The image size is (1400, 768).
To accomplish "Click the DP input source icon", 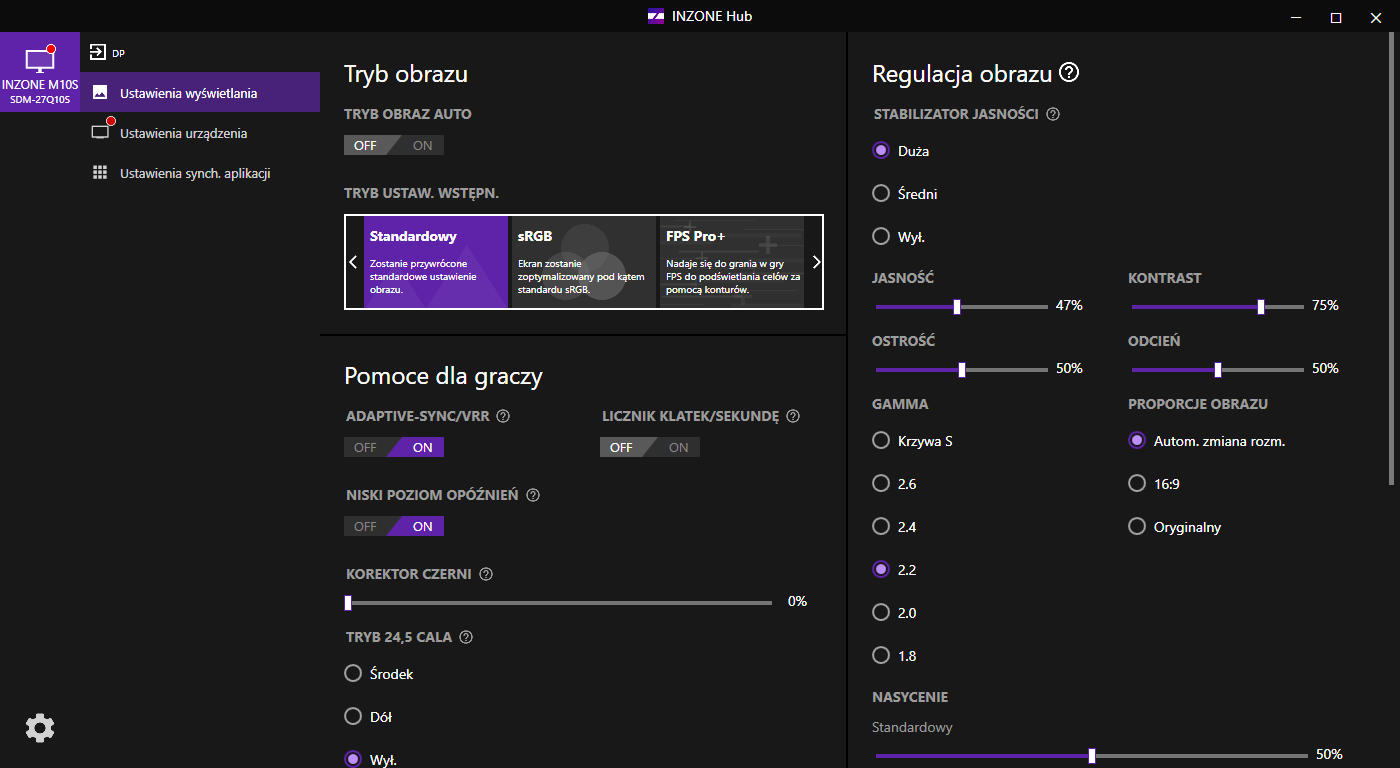I will click(x=98, y=52).
